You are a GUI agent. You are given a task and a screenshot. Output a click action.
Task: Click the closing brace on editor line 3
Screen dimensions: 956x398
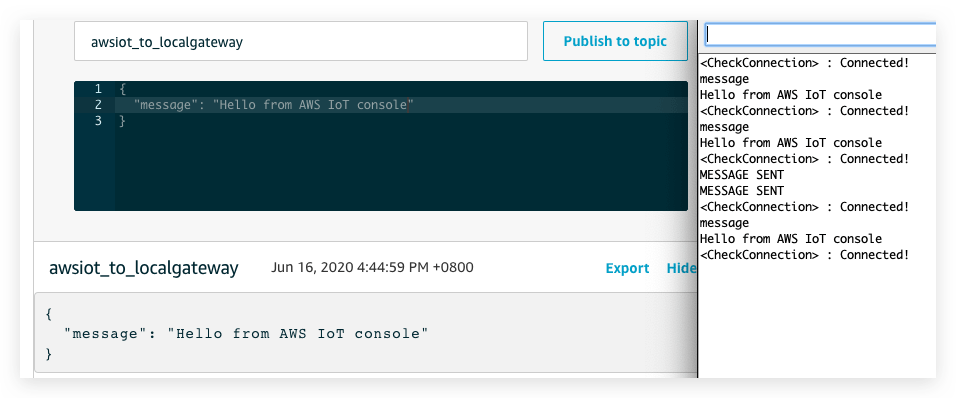point(122,121)
